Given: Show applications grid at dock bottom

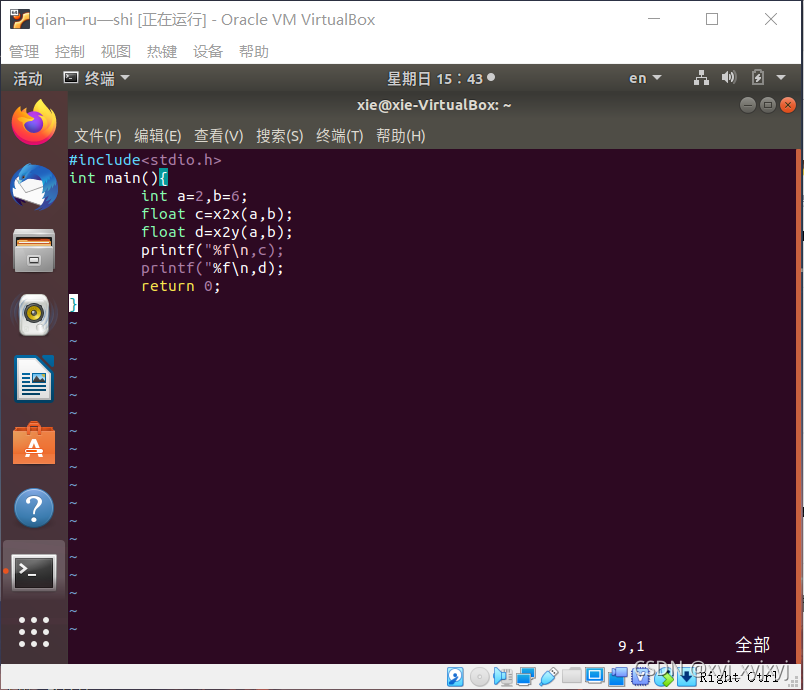Looking at the screenshot, I should click(34, 632).
